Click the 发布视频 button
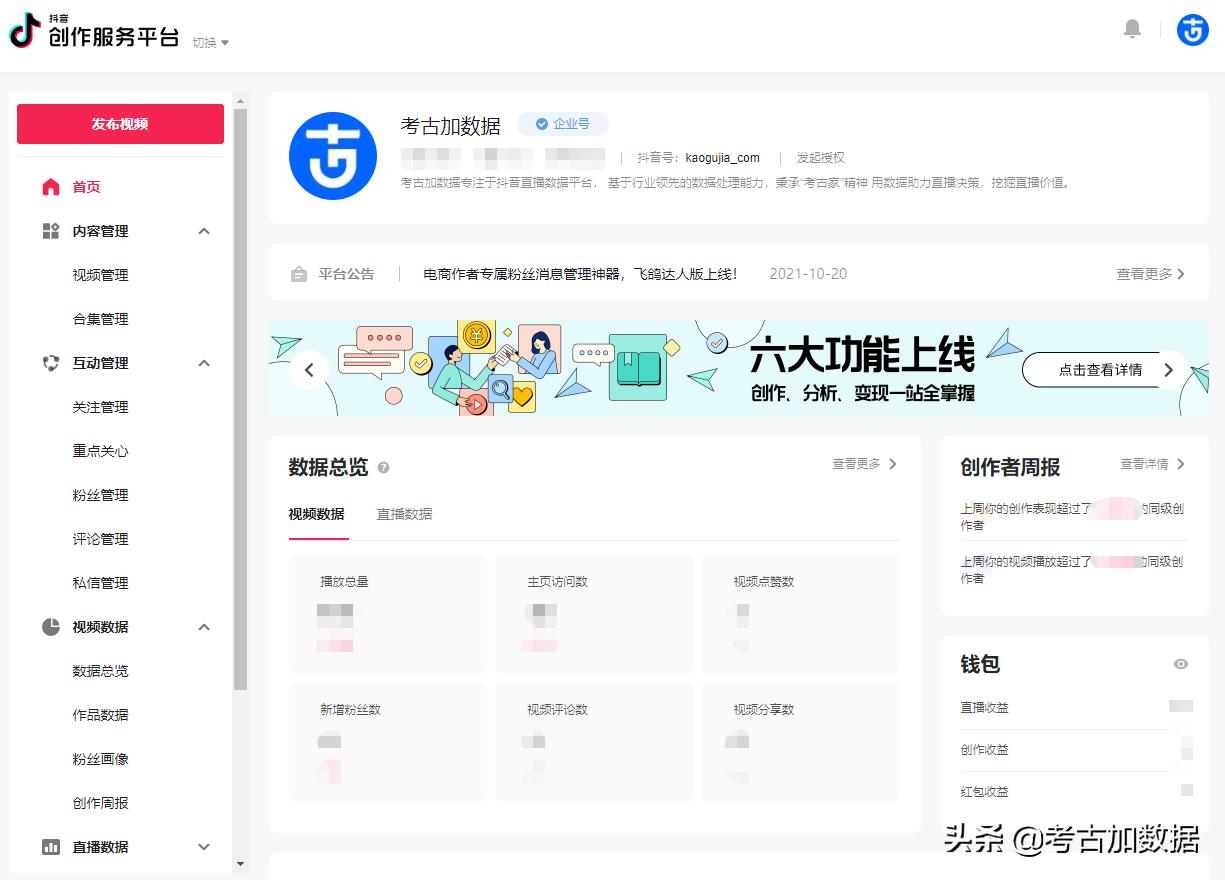Screen dimensions: 1225x880 120,124
